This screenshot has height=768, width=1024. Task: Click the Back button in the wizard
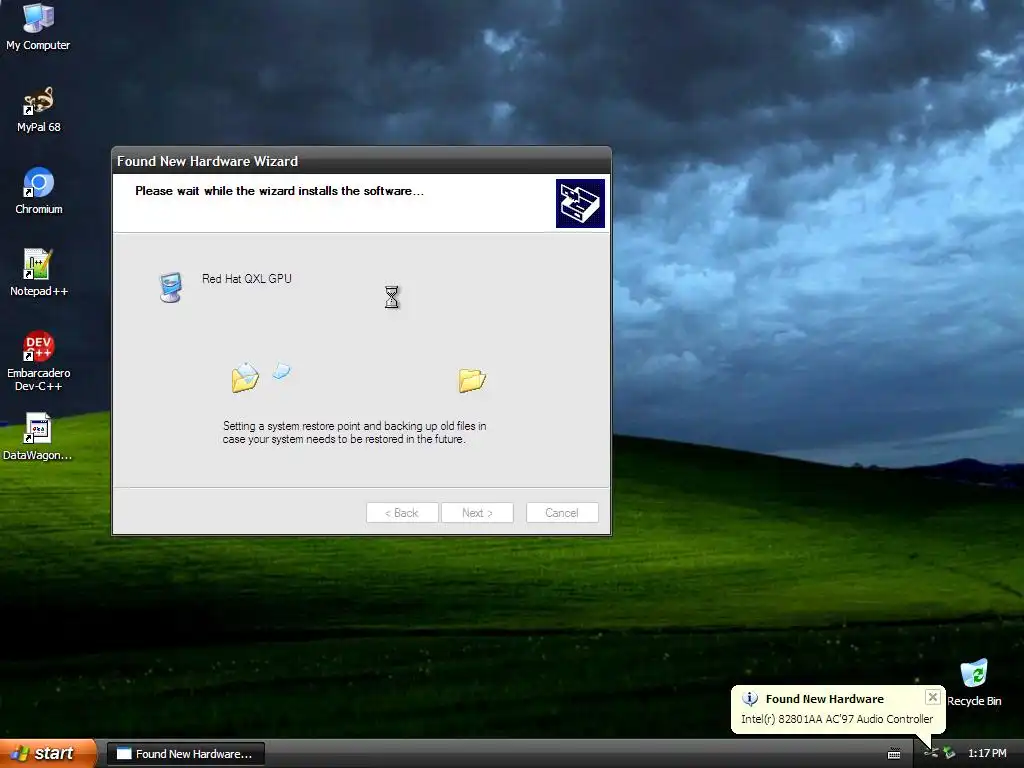[402, 513]
